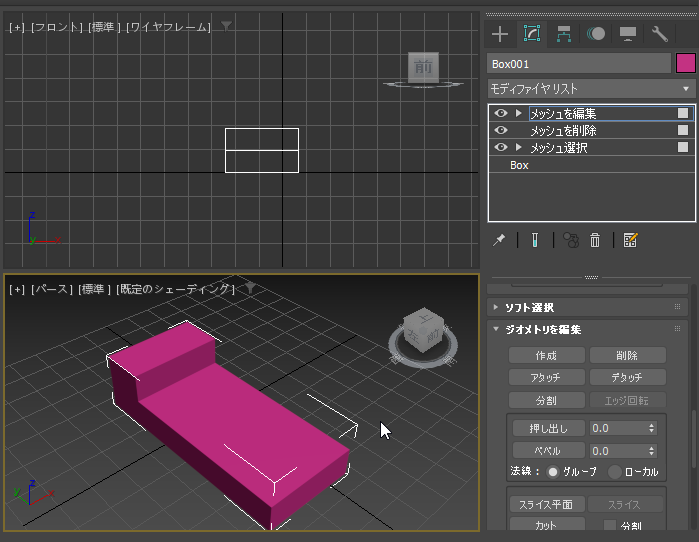The height and width of the screenshot is (542, 699).
Task: Click the front viewport filter funnel icon
Action: click(226, 27)
